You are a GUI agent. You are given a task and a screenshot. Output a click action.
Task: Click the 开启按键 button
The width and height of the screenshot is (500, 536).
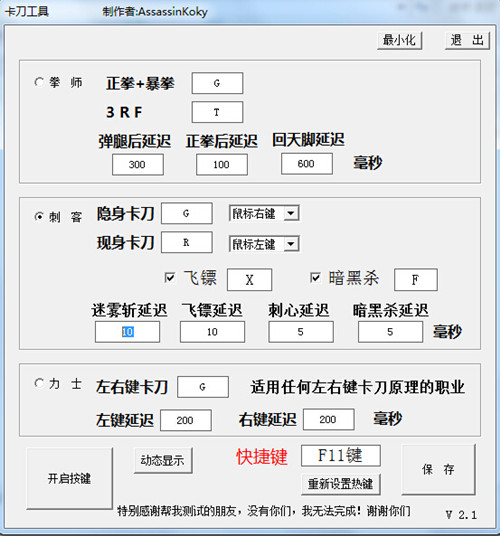click(69, 478)
